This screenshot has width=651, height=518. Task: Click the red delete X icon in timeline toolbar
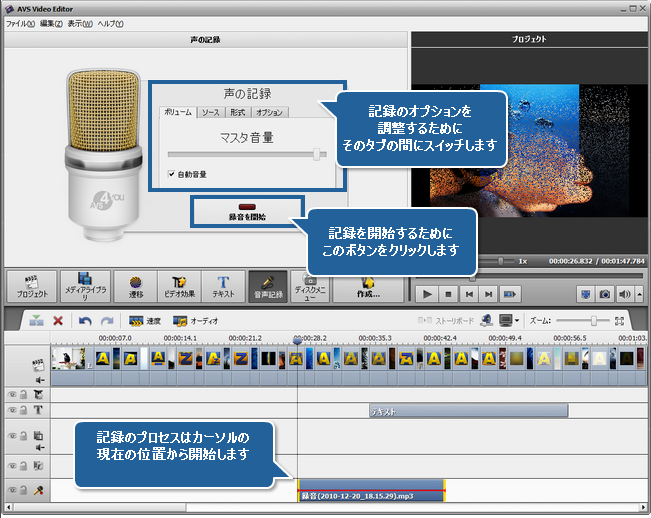tap(59, 321)
